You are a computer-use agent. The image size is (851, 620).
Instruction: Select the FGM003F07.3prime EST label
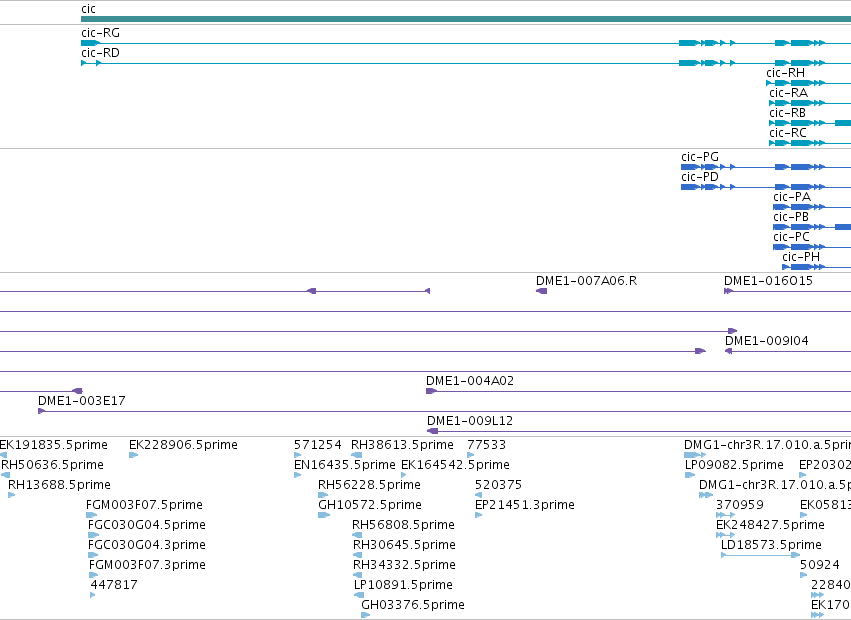[x=147, y=565]
